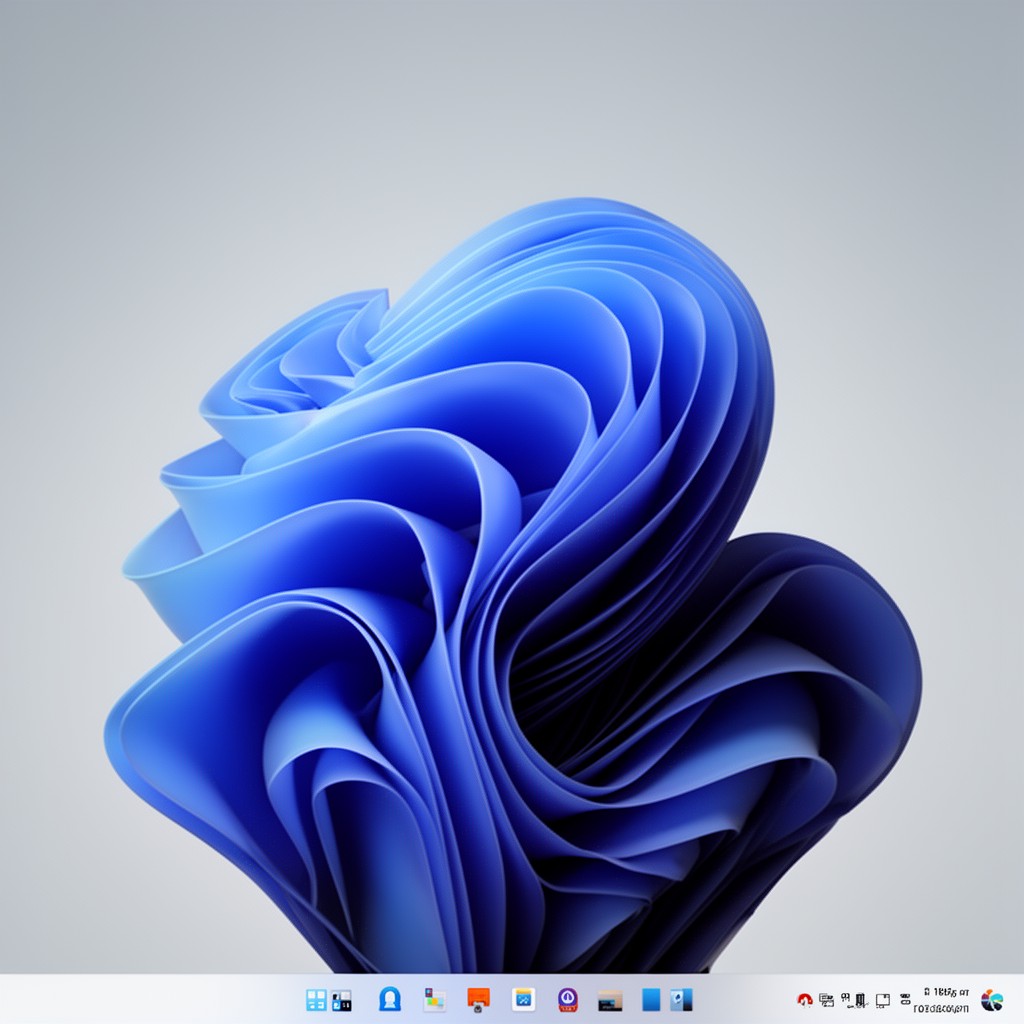Open the colorful pie-shaped icon at taskbar end
Viewport: 1024px width, 1024px height.
[x=992, y=1000]
